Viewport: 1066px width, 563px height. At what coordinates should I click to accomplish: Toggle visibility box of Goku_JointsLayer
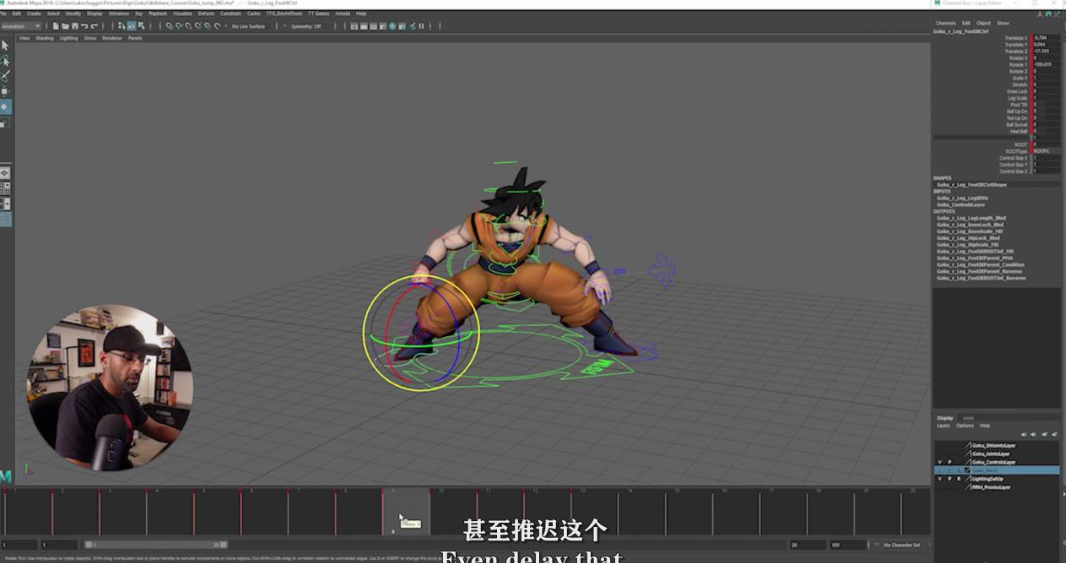[x=940, y=454]
